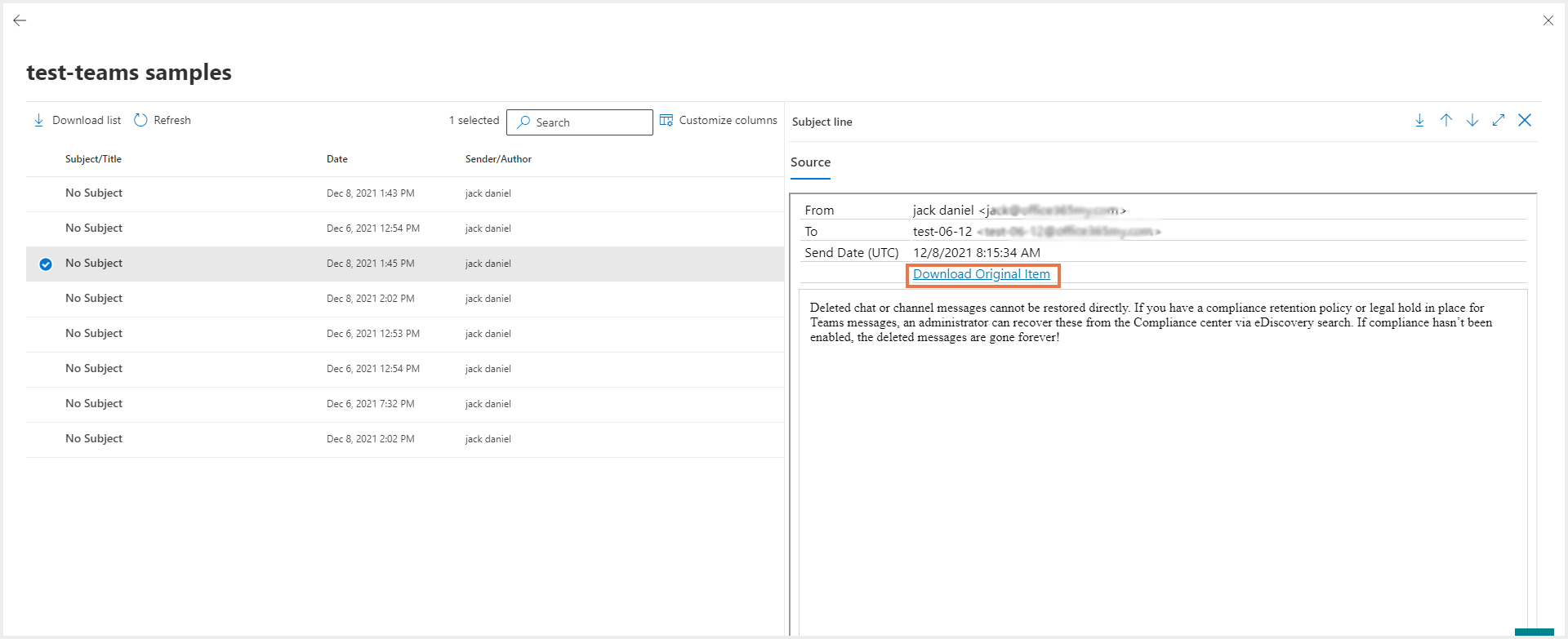Close the test-teams samples dialog

click(x=1548, y=20)
